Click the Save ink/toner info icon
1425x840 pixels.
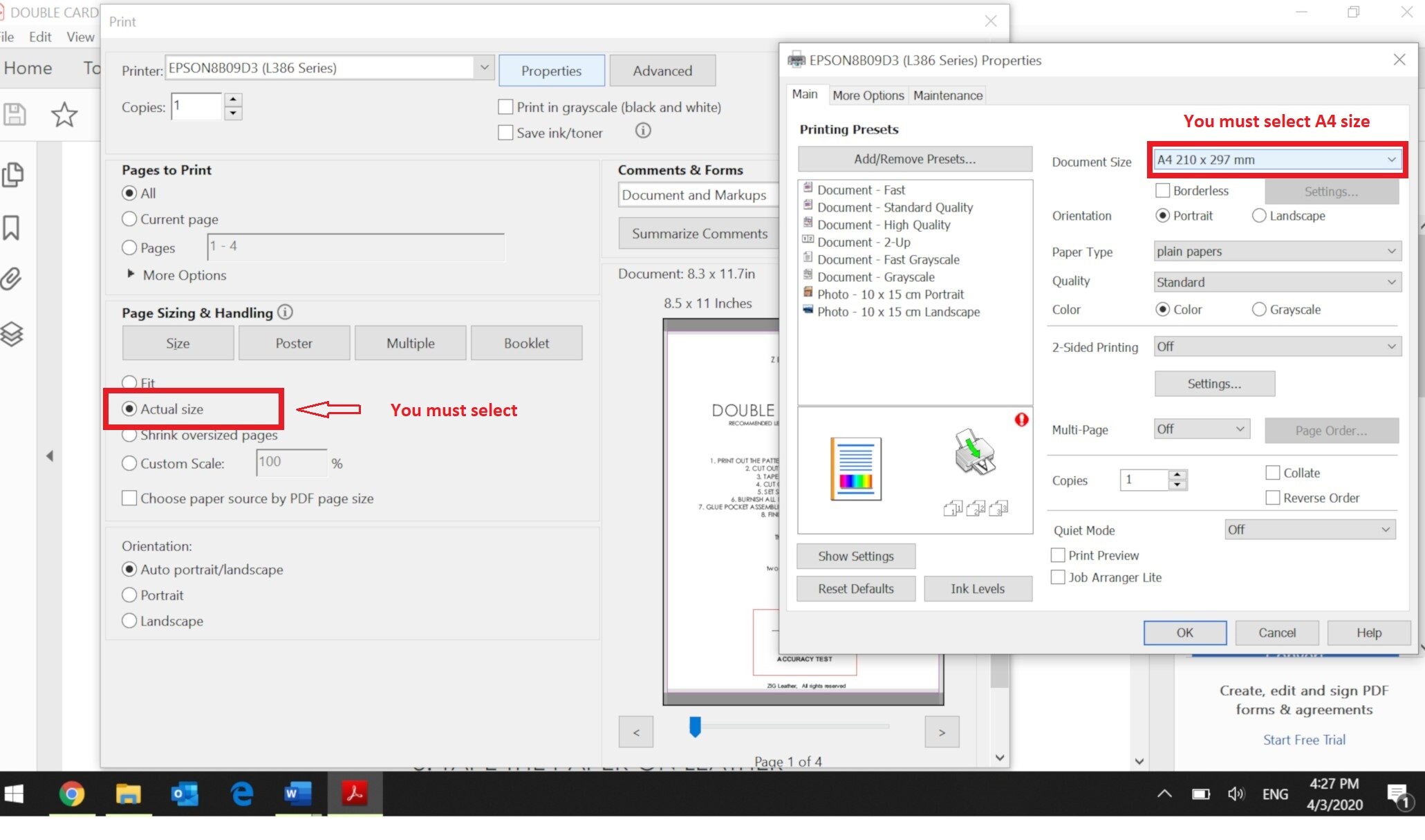(x=643, y=130)
